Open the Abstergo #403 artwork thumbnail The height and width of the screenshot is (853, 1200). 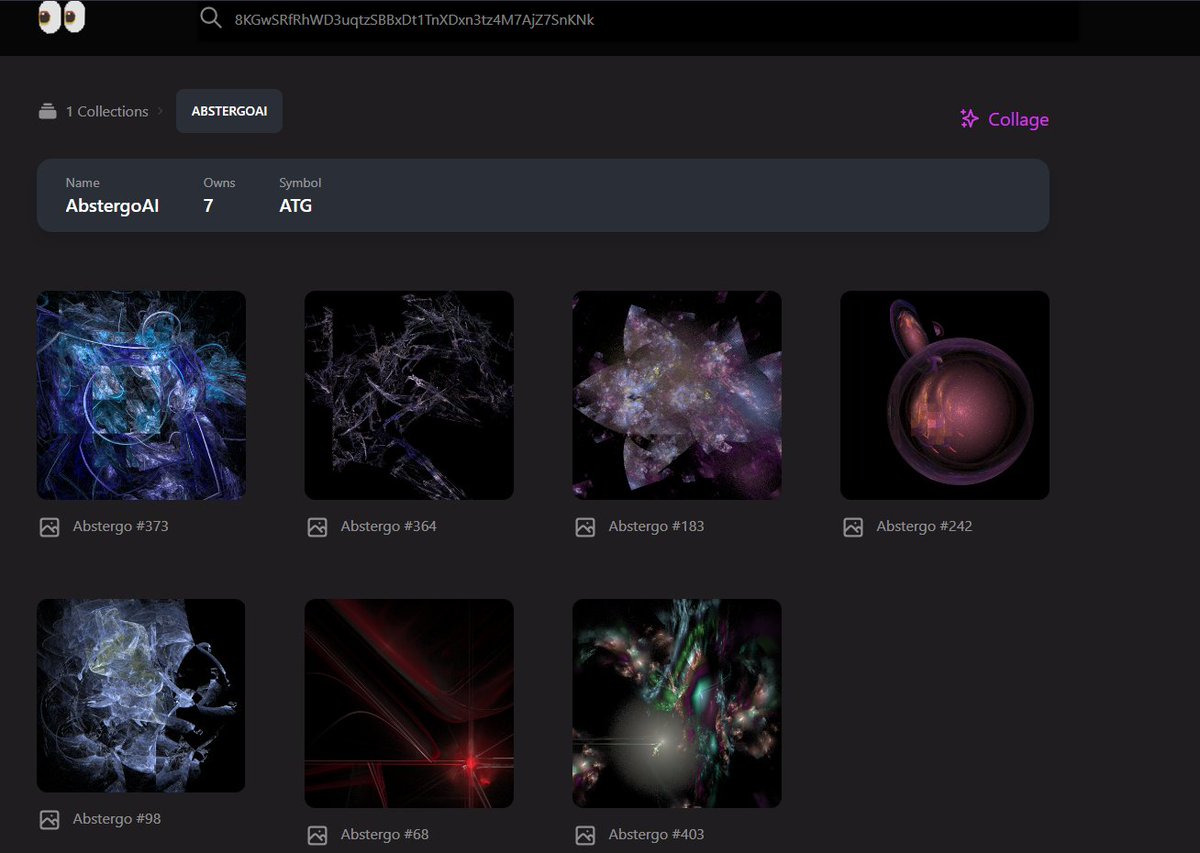pos(676,702)
